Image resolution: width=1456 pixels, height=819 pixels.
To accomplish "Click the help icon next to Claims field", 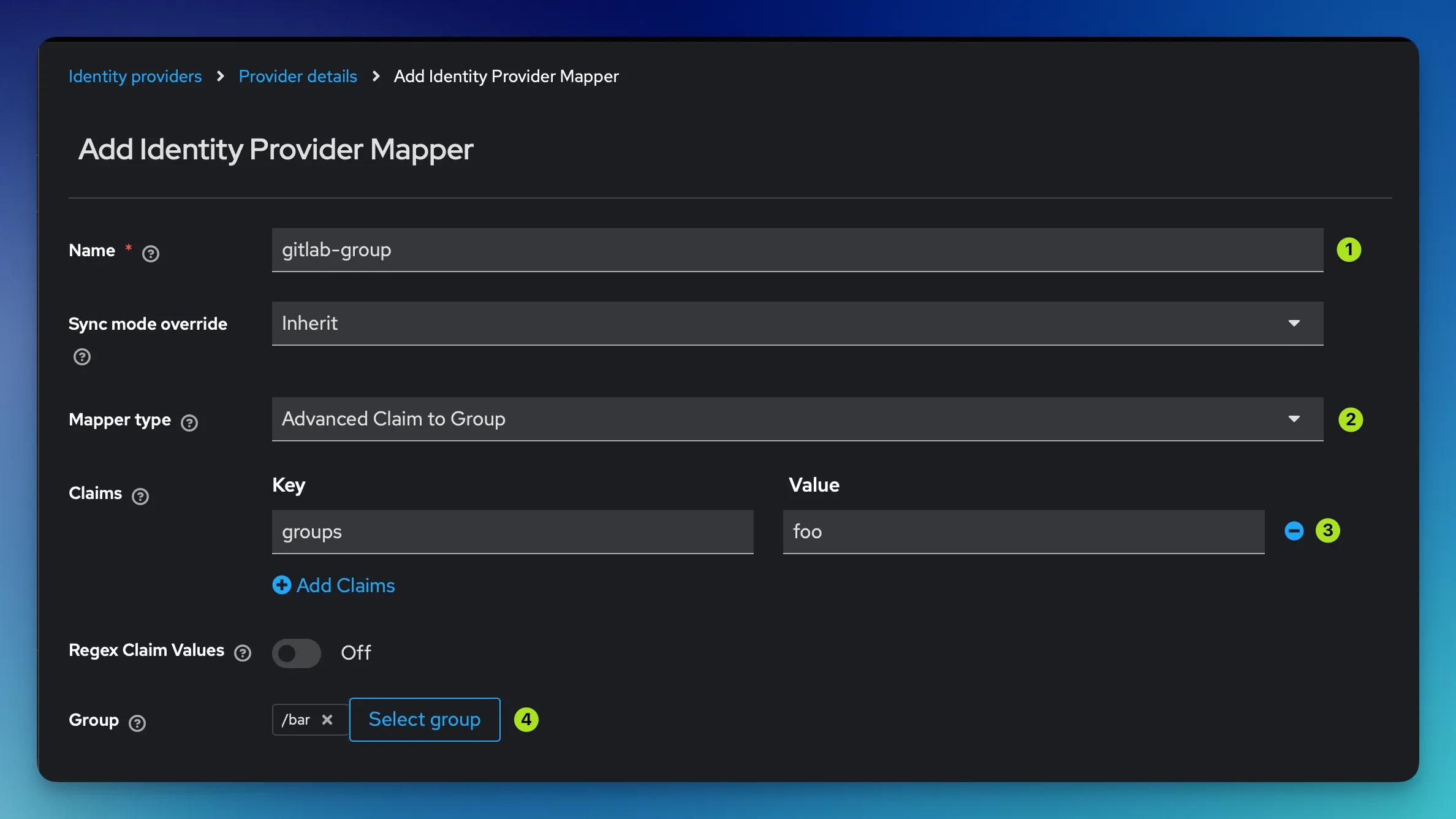I will tap(140, 495).
